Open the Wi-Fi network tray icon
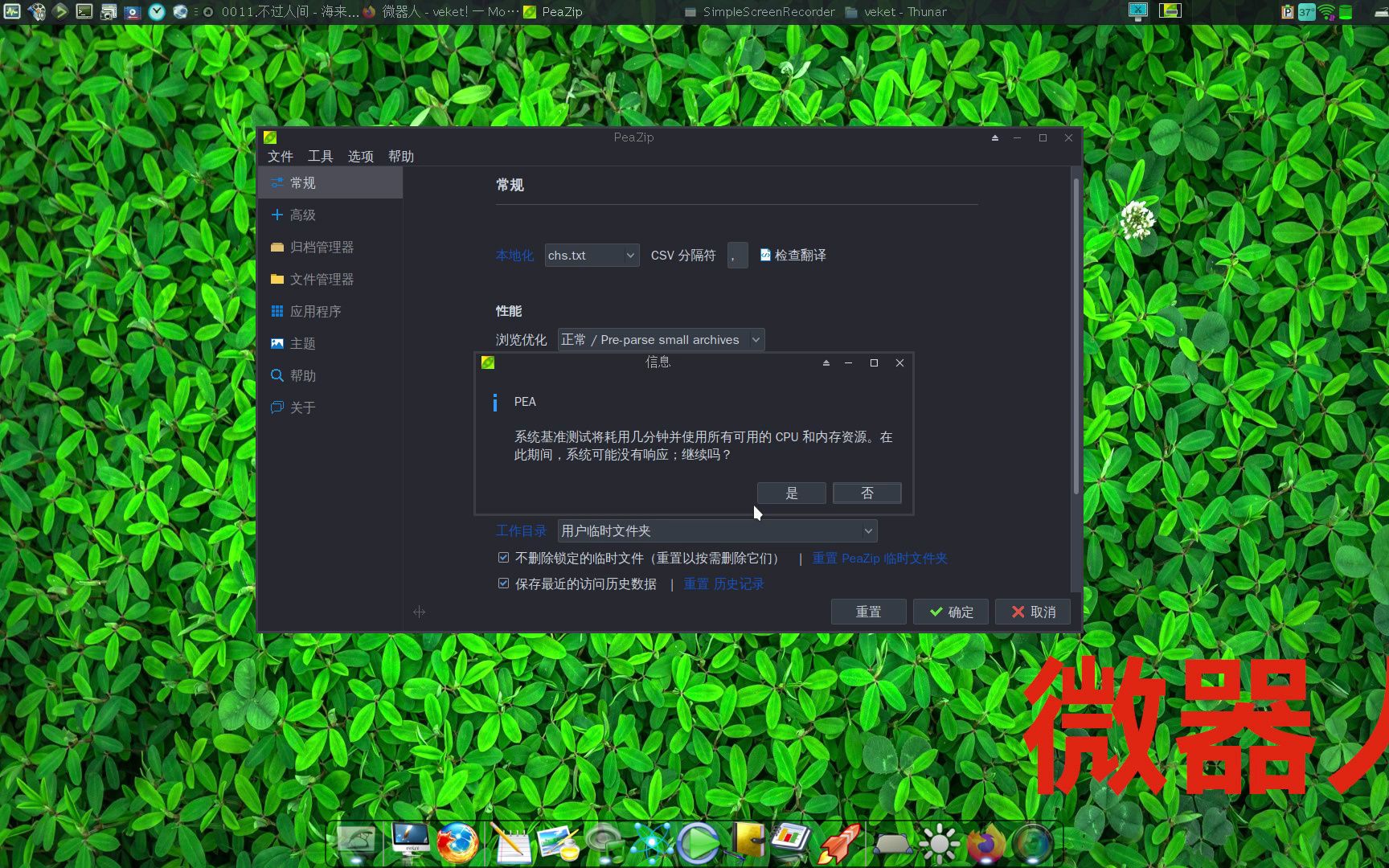The image size is (1389, 868). point(1326,12)
